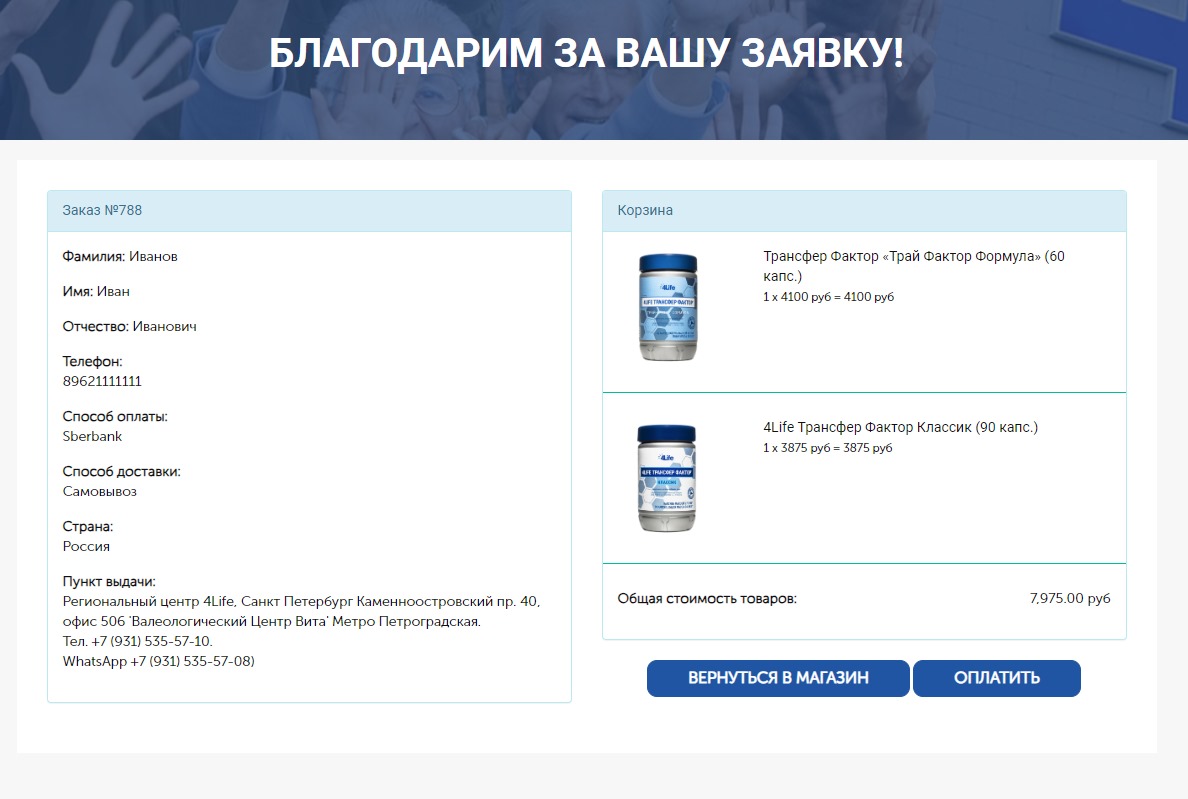Click the WhatsApp +7 (931) 535-57-08 line
The height and width of the screenshot is (799, 1188).
pyautogui.click(x=158, y=661)
